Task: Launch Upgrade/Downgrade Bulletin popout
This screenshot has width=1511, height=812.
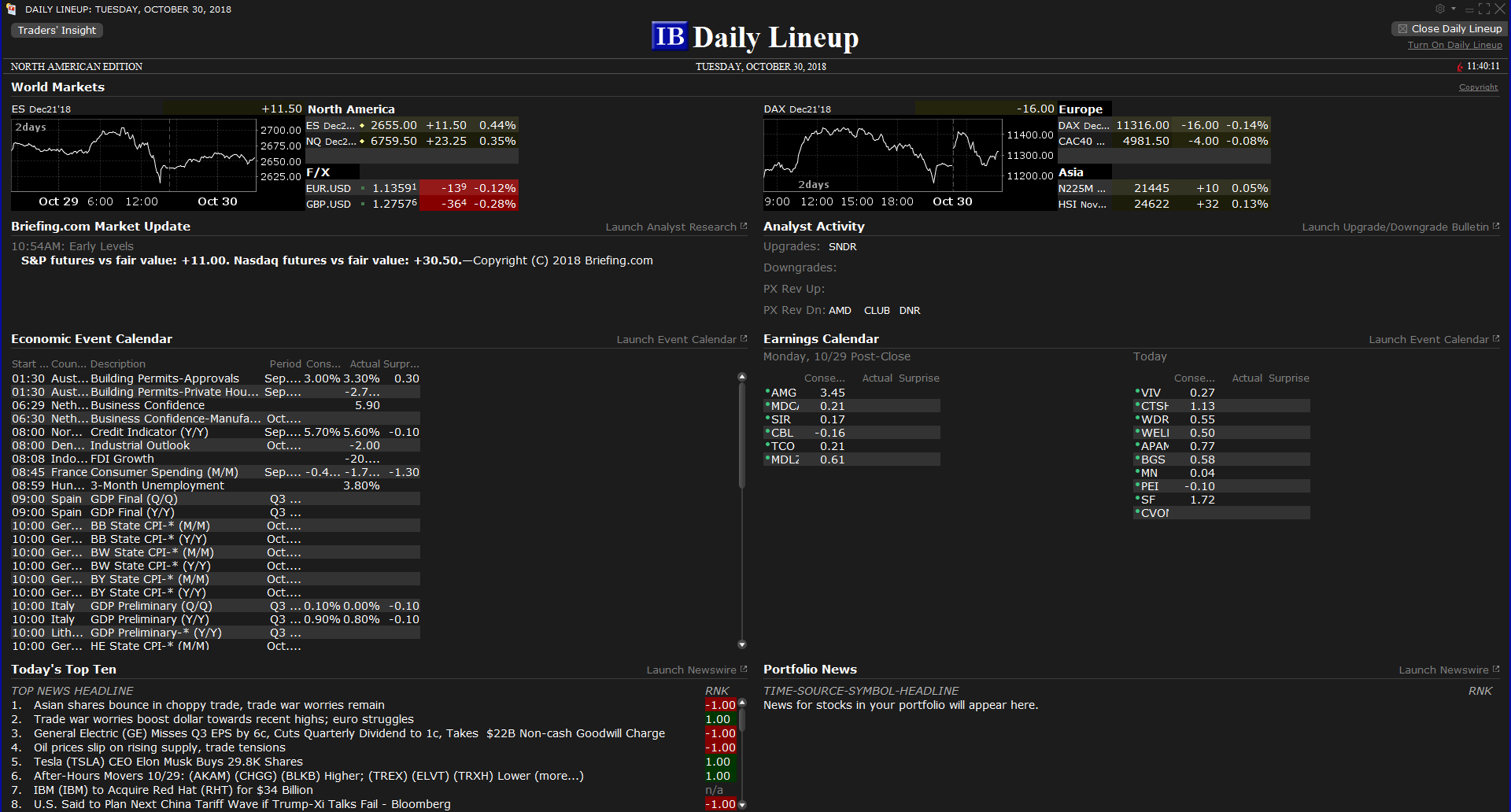Action: [x=1400, y=227]
